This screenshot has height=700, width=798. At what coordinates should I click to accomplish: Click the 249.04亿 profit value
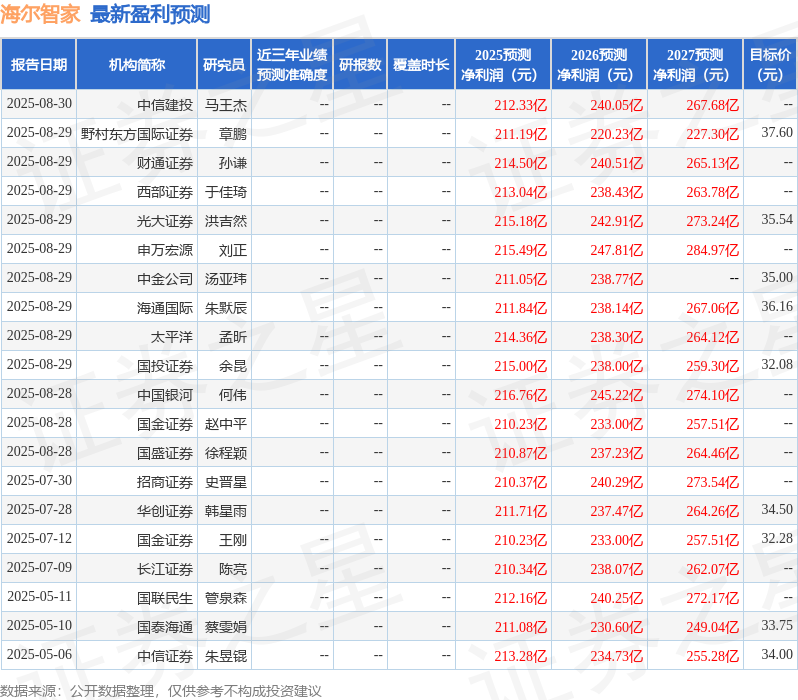point(712,628)
